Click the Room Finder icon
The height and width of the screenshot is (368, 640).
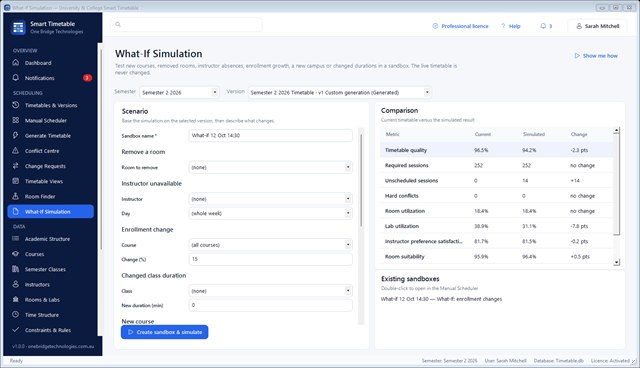point(16,196)
